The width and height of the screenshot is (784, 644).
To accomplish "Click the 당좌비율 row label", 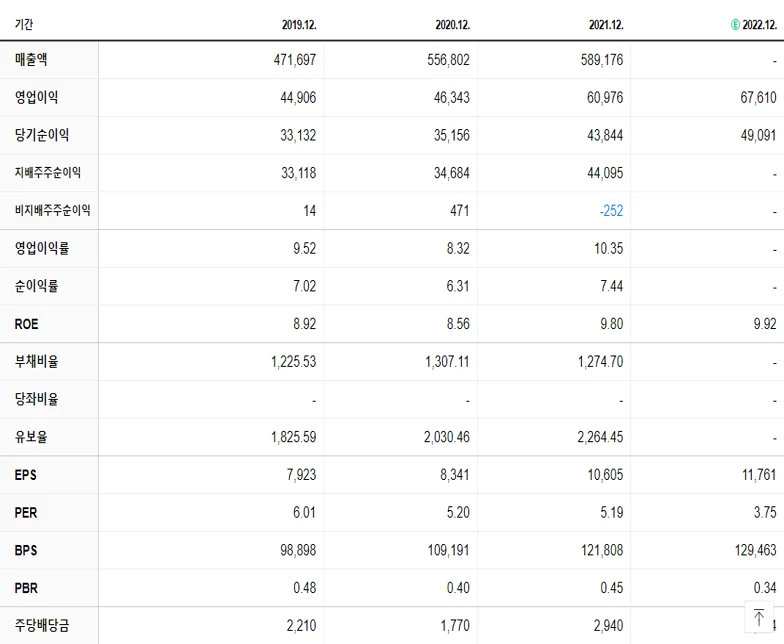I will [x=36, y=399].
